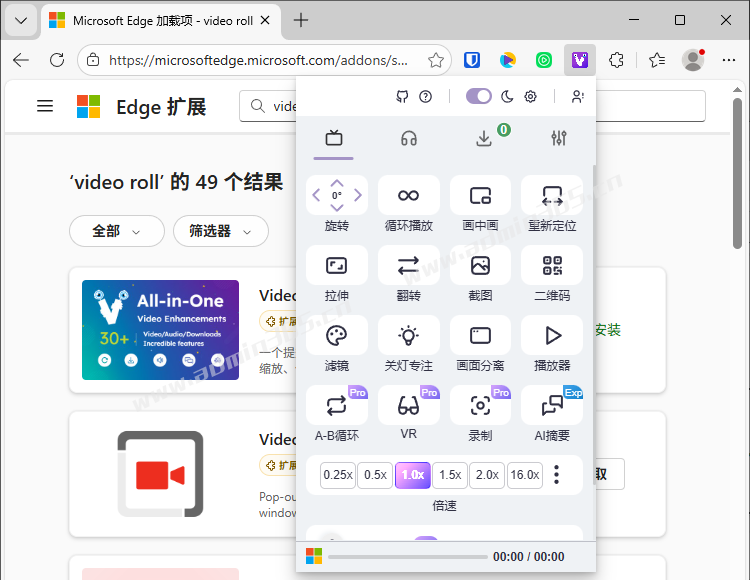Click the 画中画 picture-in-picture icon
This screenshot has height=580, width=750.
(480, 196)
